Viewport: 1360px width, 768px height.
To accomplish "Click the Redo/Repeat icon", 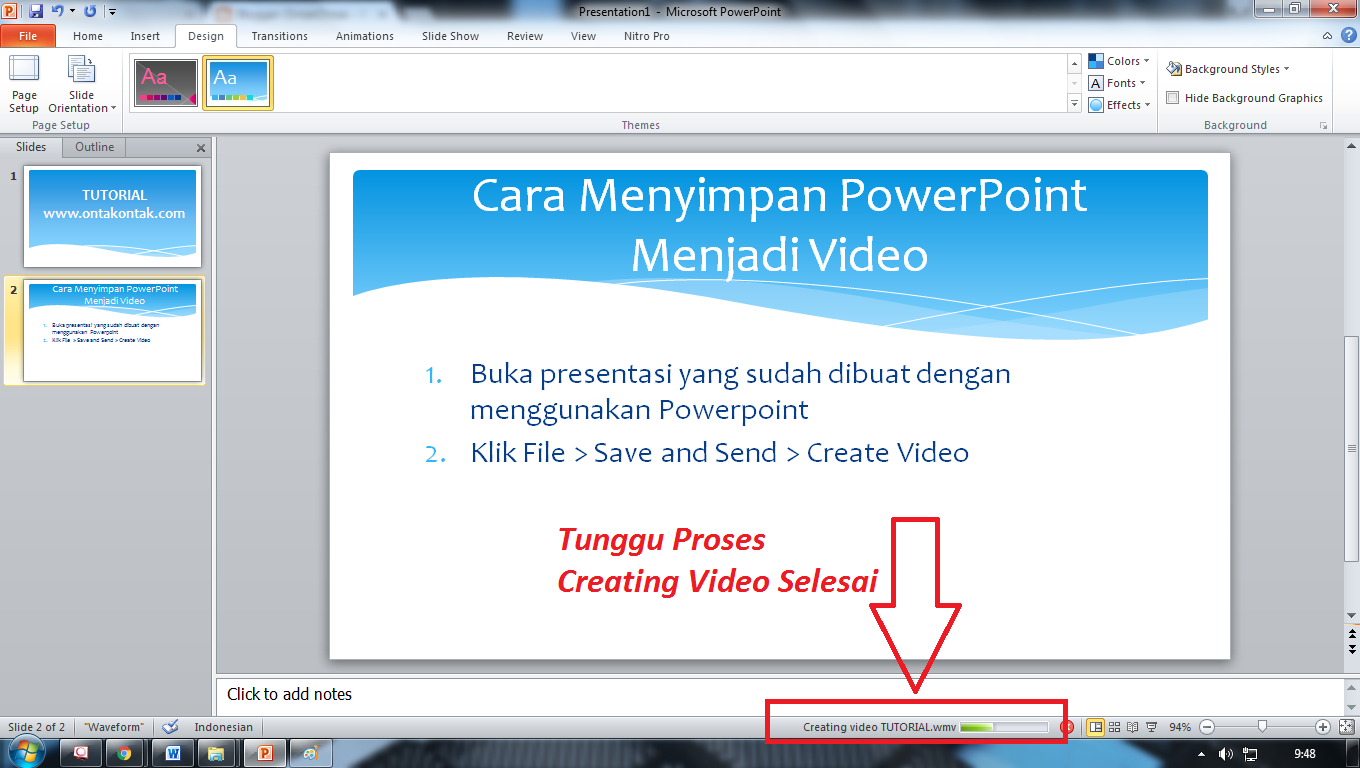I will point(90,11).
